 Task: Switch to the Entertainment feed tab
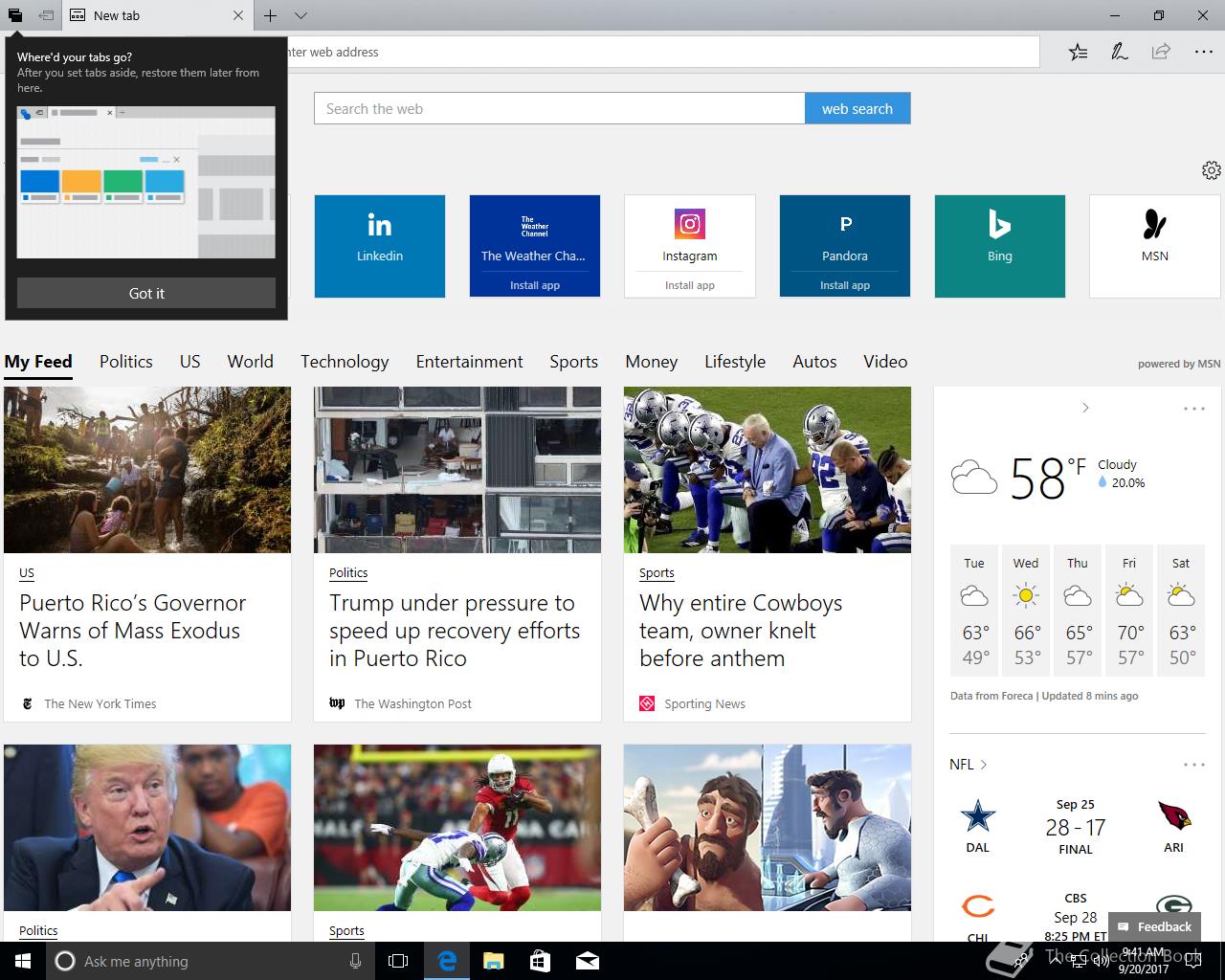pos(469,362)
